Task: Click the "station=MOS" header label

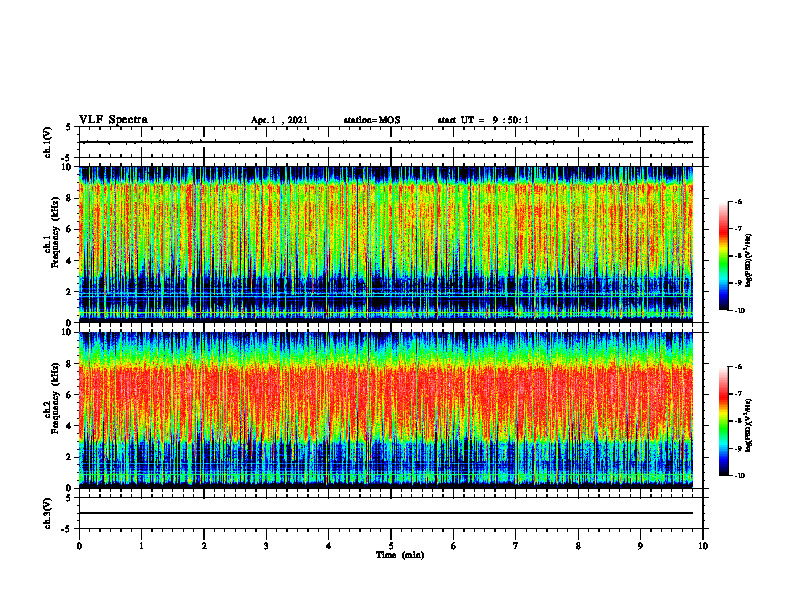Action: click(372, 120)
